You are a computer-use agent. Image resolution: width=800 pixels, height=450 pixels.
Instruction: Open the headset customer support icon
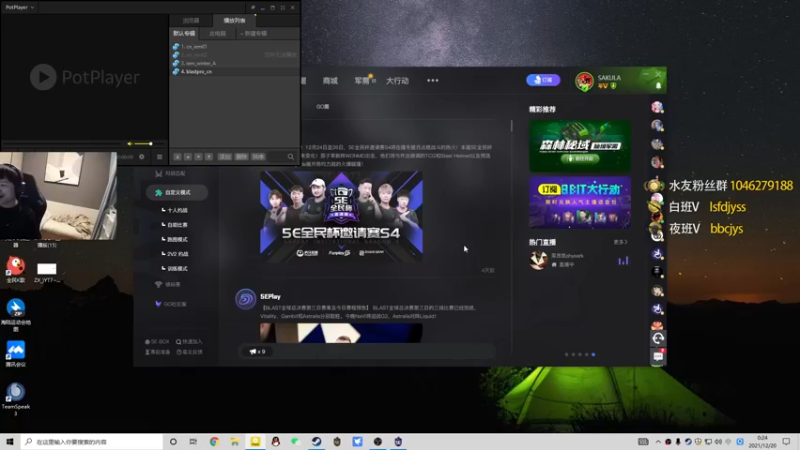tap(658, 338)
